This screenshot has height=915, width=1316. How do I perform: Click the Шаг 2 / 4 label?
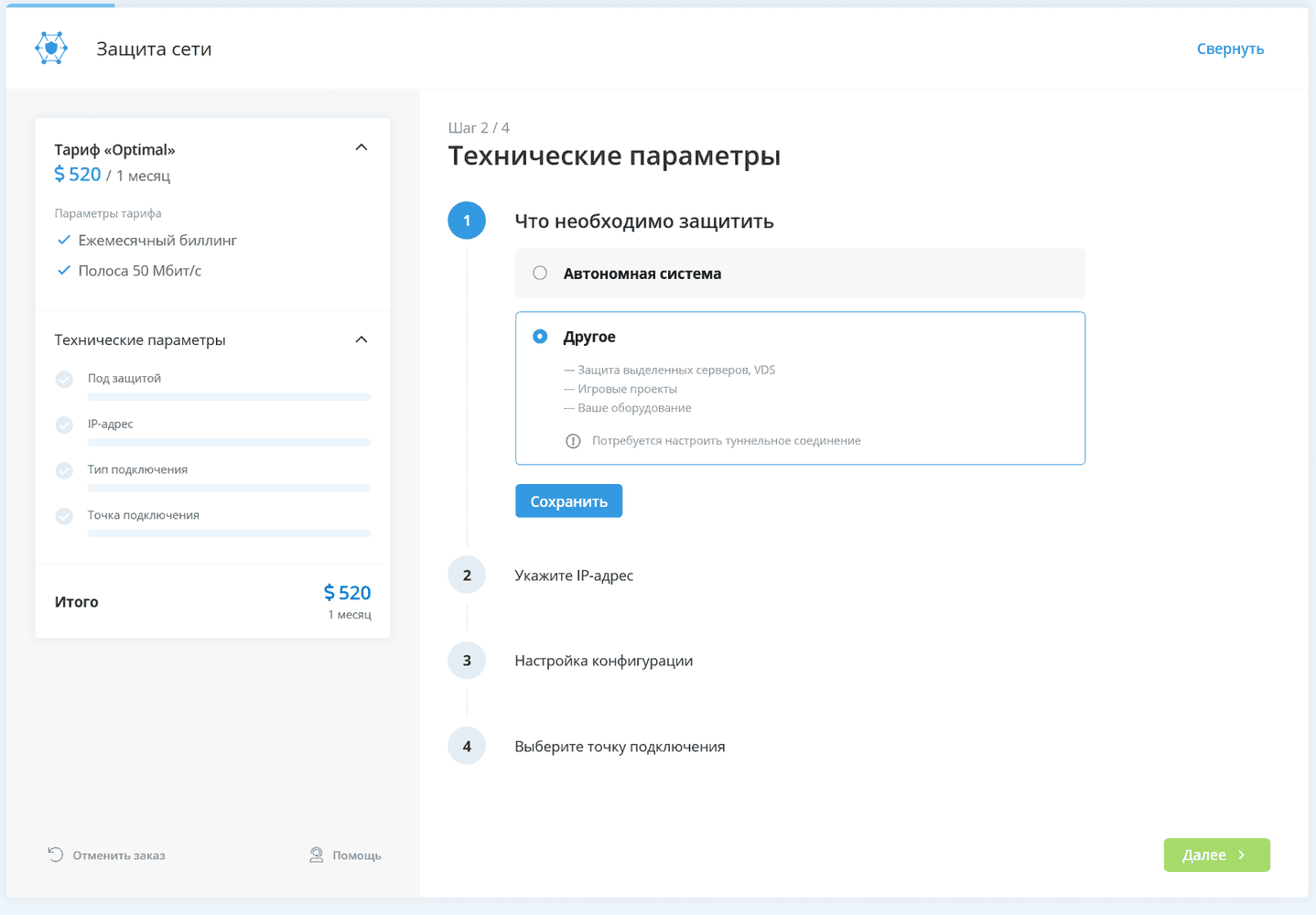(x=479, y=128)
